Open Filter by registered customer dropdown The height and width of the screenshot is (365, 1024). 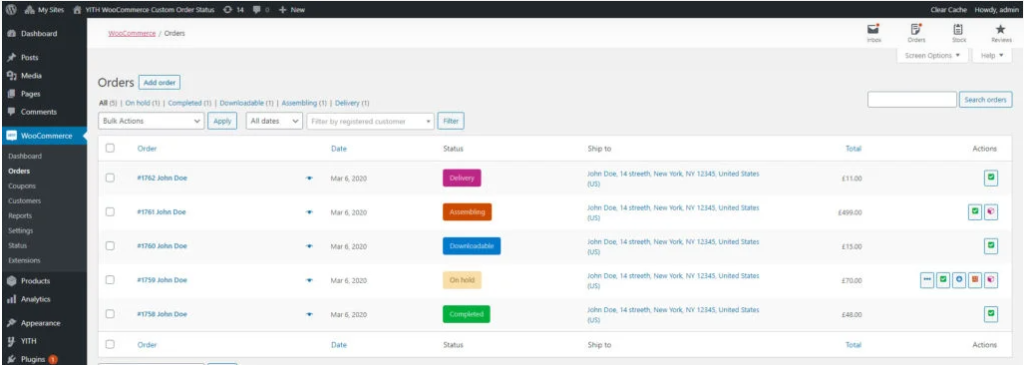(x=370, y=121)
